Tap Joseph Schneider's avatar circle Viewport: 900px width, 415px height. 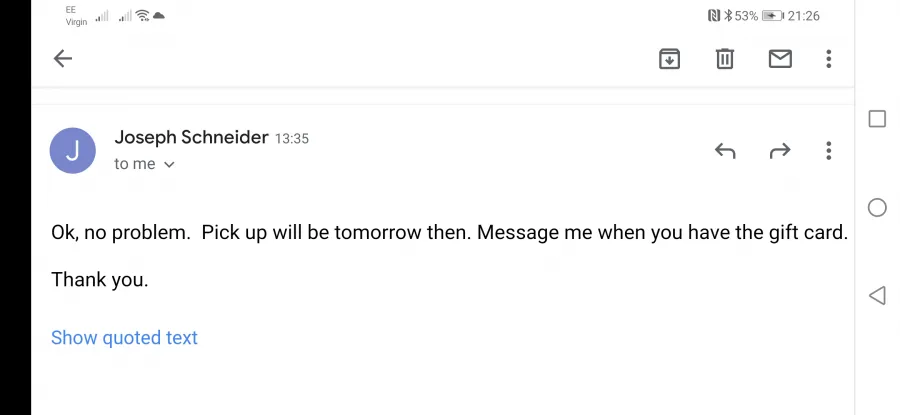click(x=73, y=150)
